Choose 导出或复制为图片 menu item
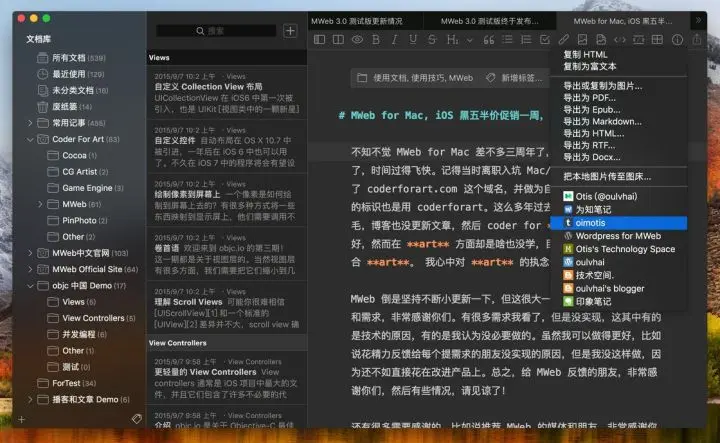The width and height of the screenshot is (720, 443). point(619,86)
